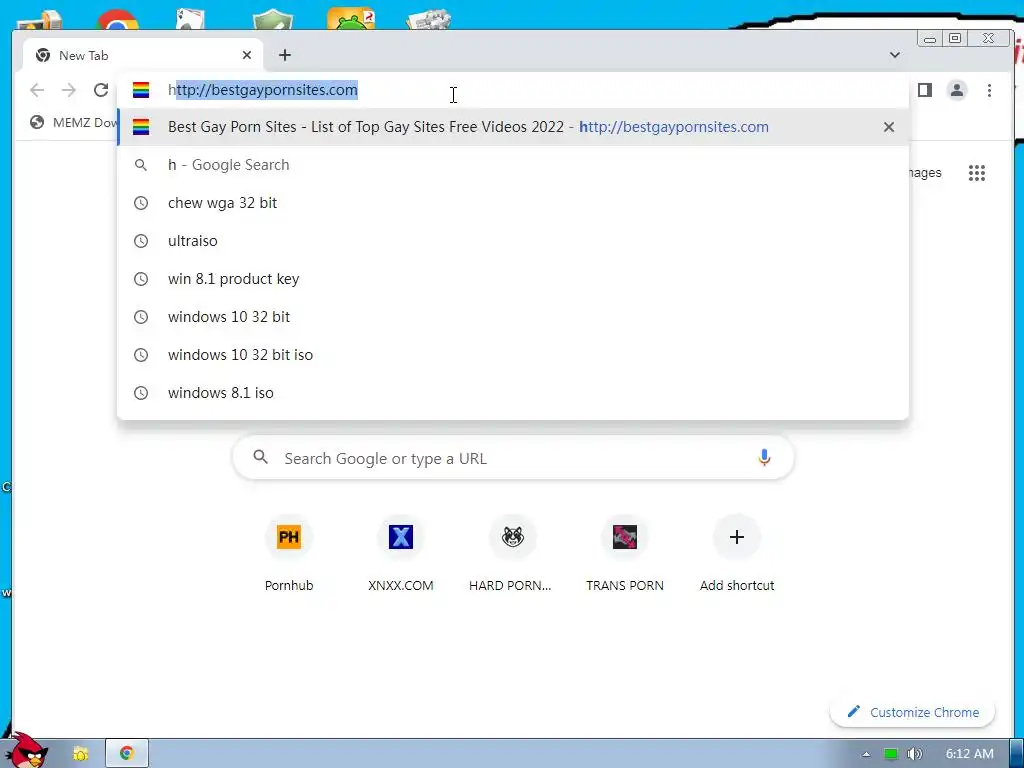Screen dimensions: 1024x768
Task: Open the tab search chevron
Action: pos(895,56)
